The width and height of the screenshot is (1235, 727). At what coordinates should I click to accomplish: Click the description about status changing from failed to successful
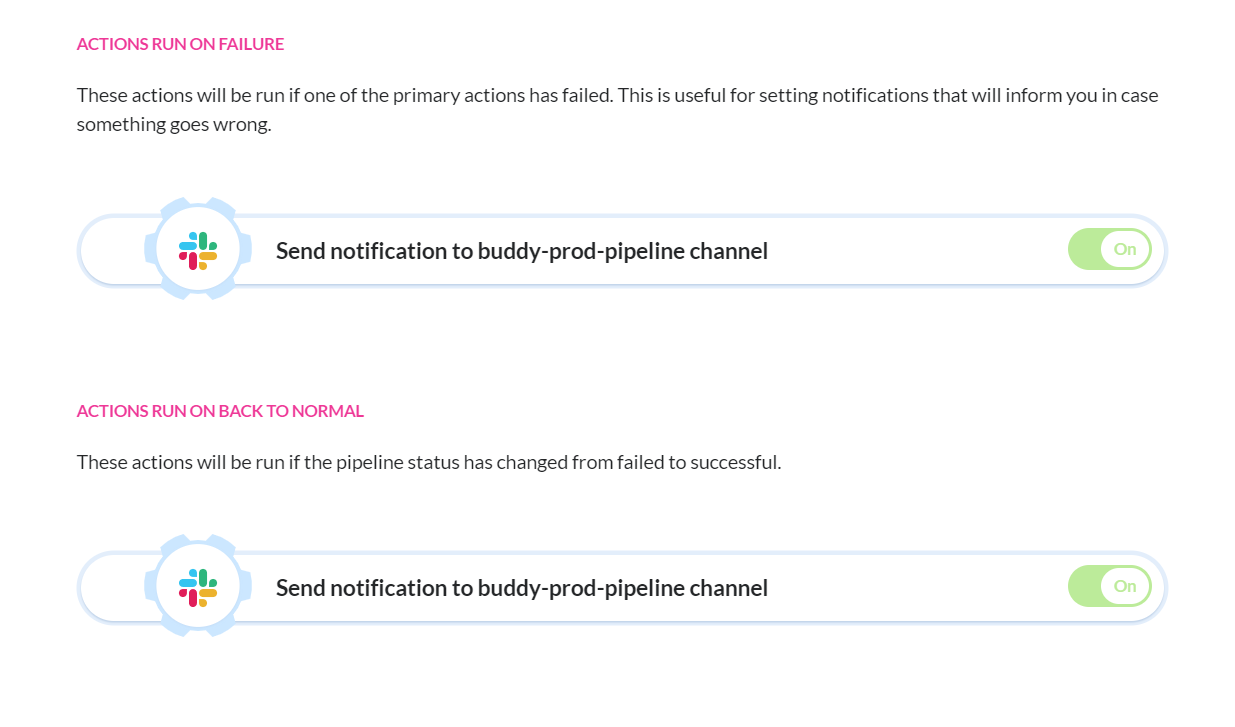click(x=429, y=462)
